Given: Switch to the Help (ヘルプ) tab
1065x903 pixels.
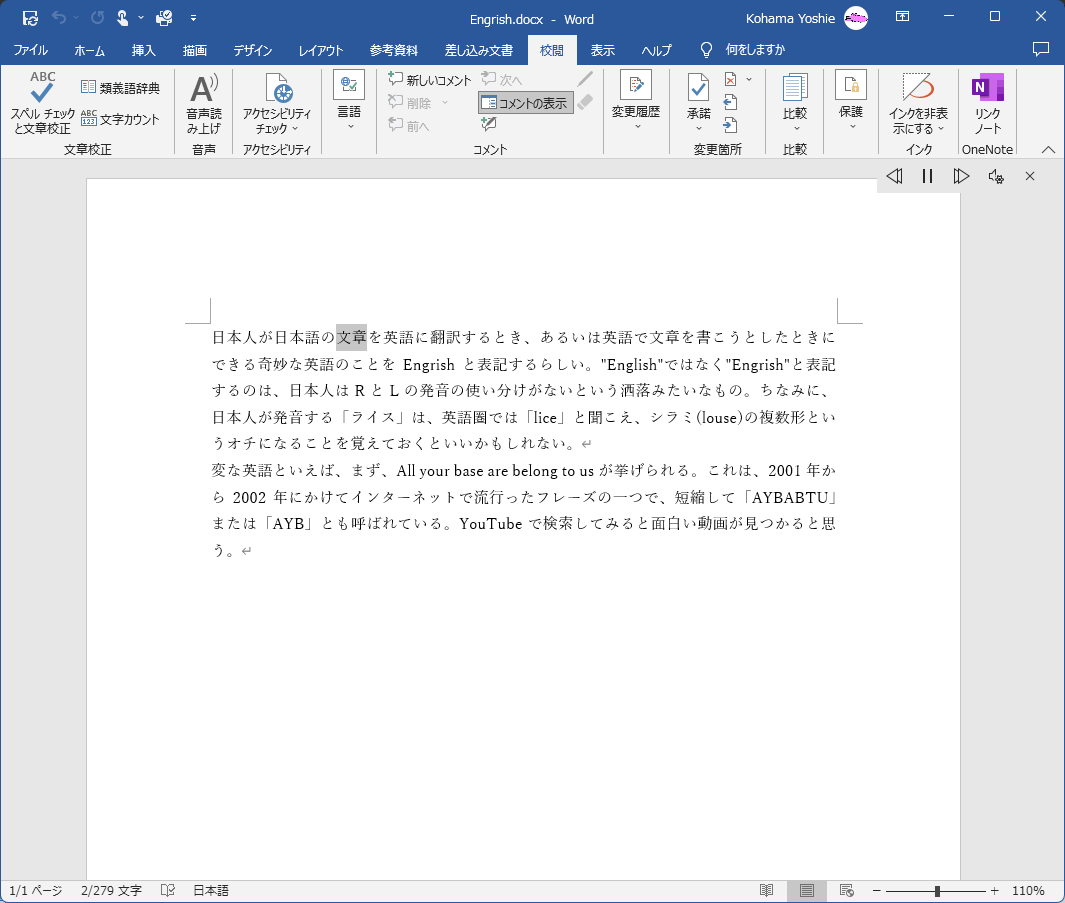Looking at the screenshot, I should [657, 50].
